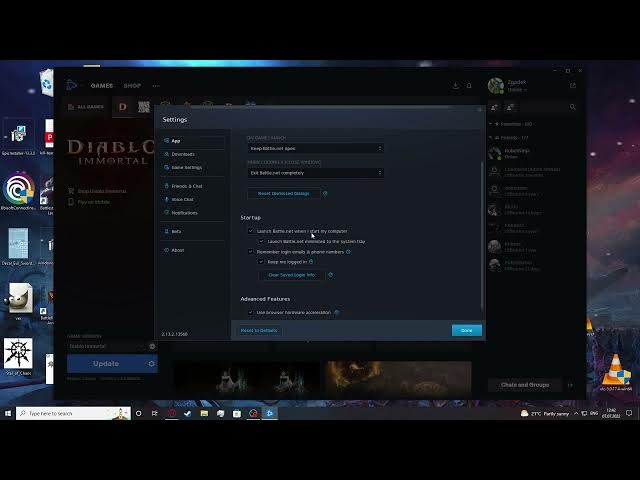Toggle Use browser hardware acceleration checkbox
The height and width of the screenshot is (480, 640).
coord(251,313)
